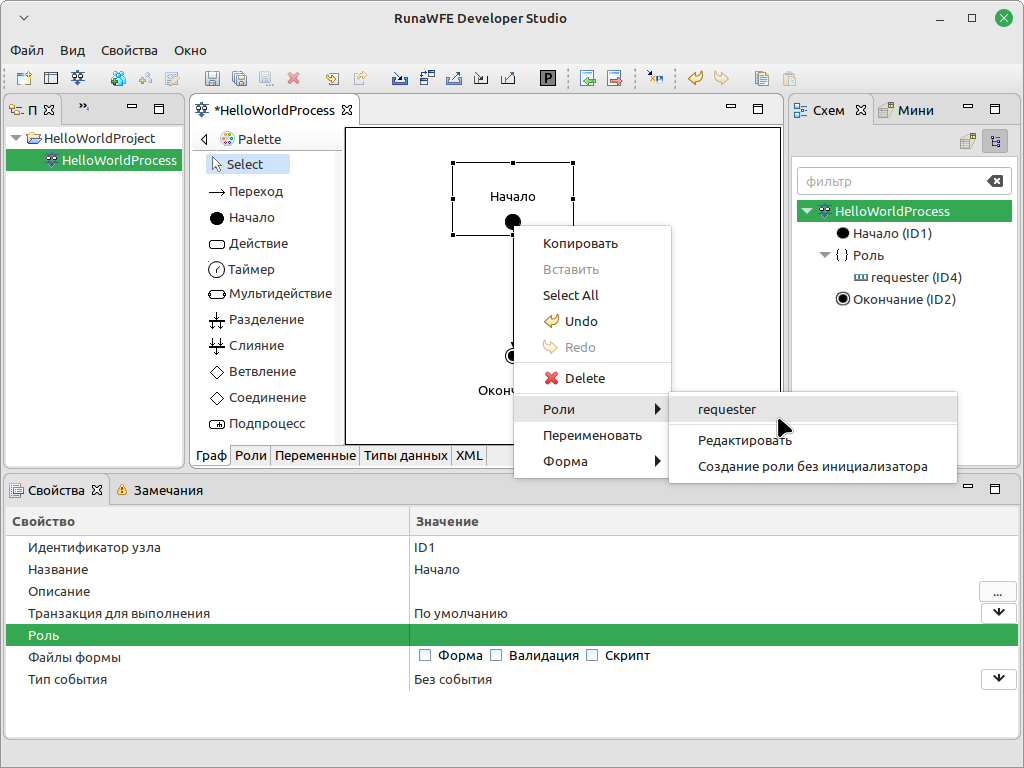Screen dimensions: 1024x768
Task: Open Тип события dropdown arrow
Action: point(999,679)
